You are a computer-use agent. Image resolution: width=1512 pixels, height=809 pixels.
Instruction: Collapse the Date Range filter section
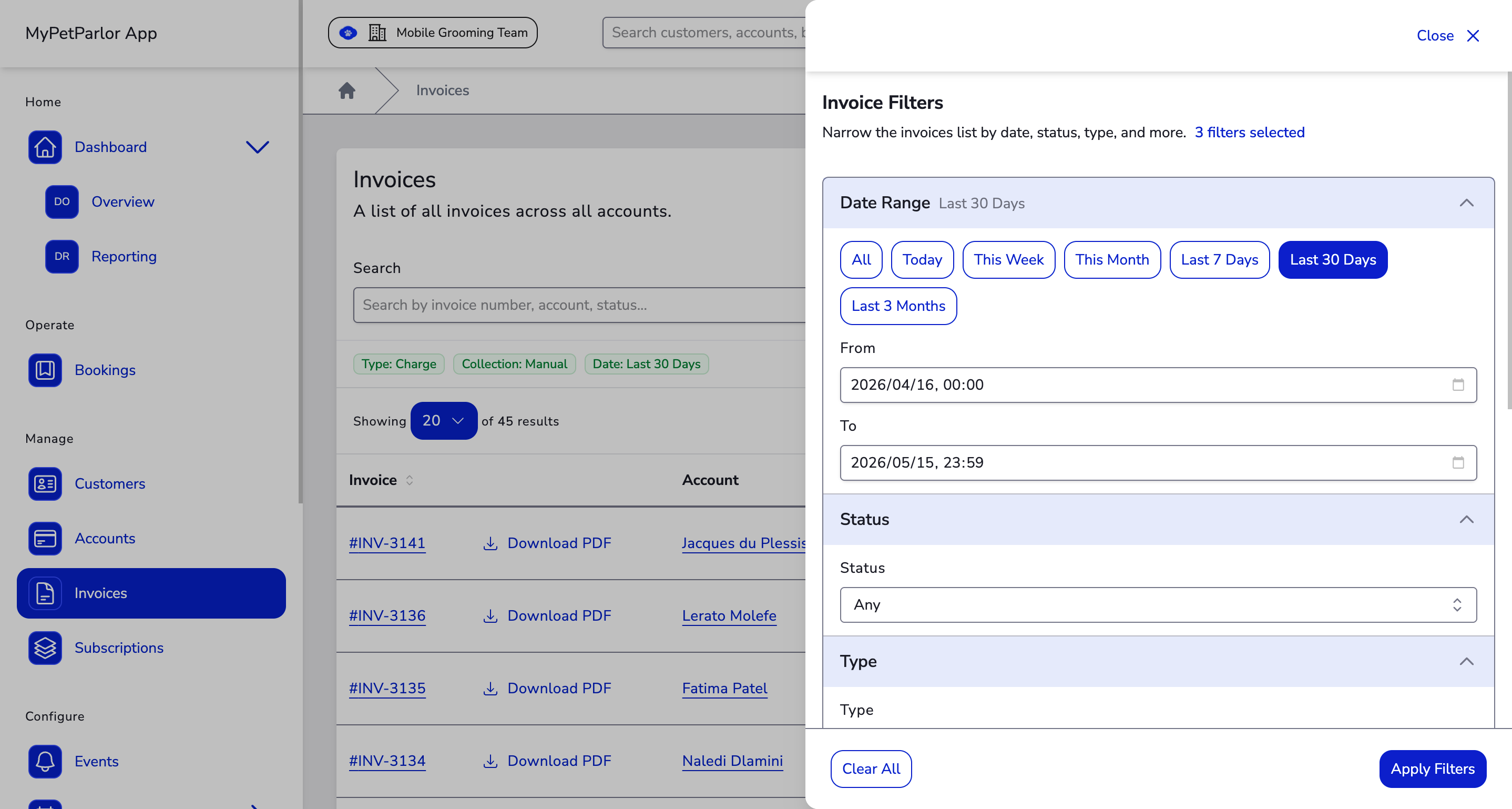[1466, 203]
